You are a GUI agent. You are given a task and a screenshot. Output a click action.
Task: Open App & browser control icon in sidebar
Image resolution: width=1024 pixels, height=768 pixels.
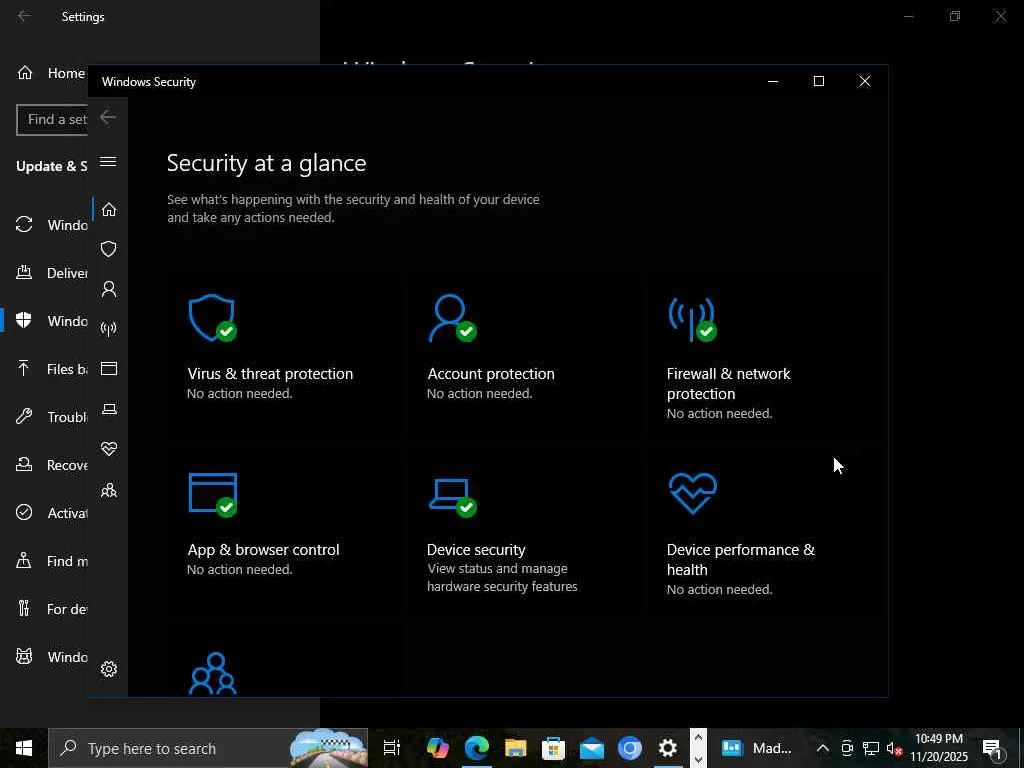tap(109, 369)
